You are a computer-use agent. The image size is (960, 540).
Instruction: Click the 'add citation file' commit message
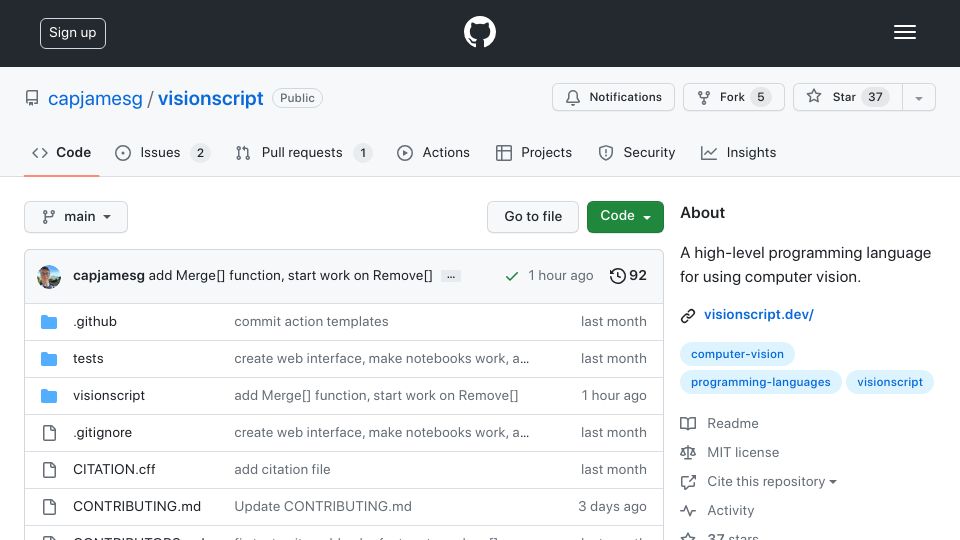(x=282, y=470)
